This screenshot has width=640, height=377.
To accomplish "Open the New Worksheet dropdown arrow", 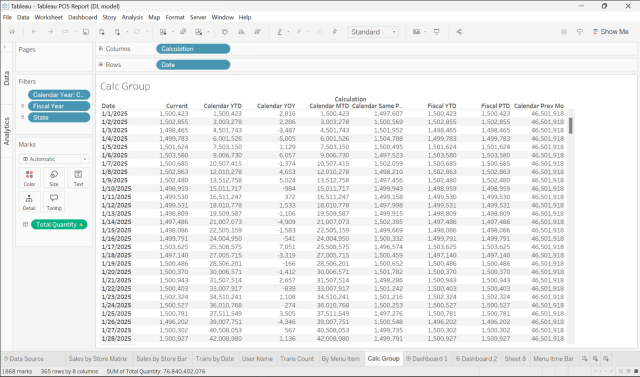I will 172,32.
